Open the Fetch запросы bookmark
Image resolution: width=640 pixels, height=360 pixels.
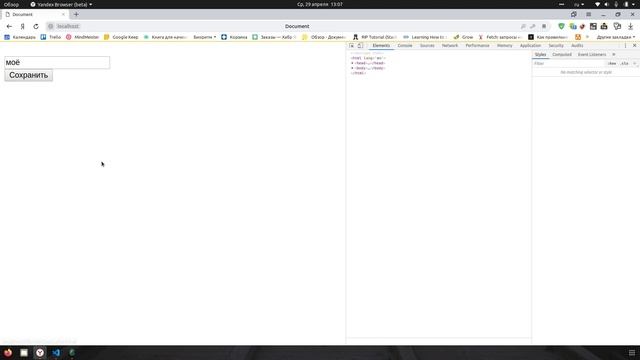500,37
